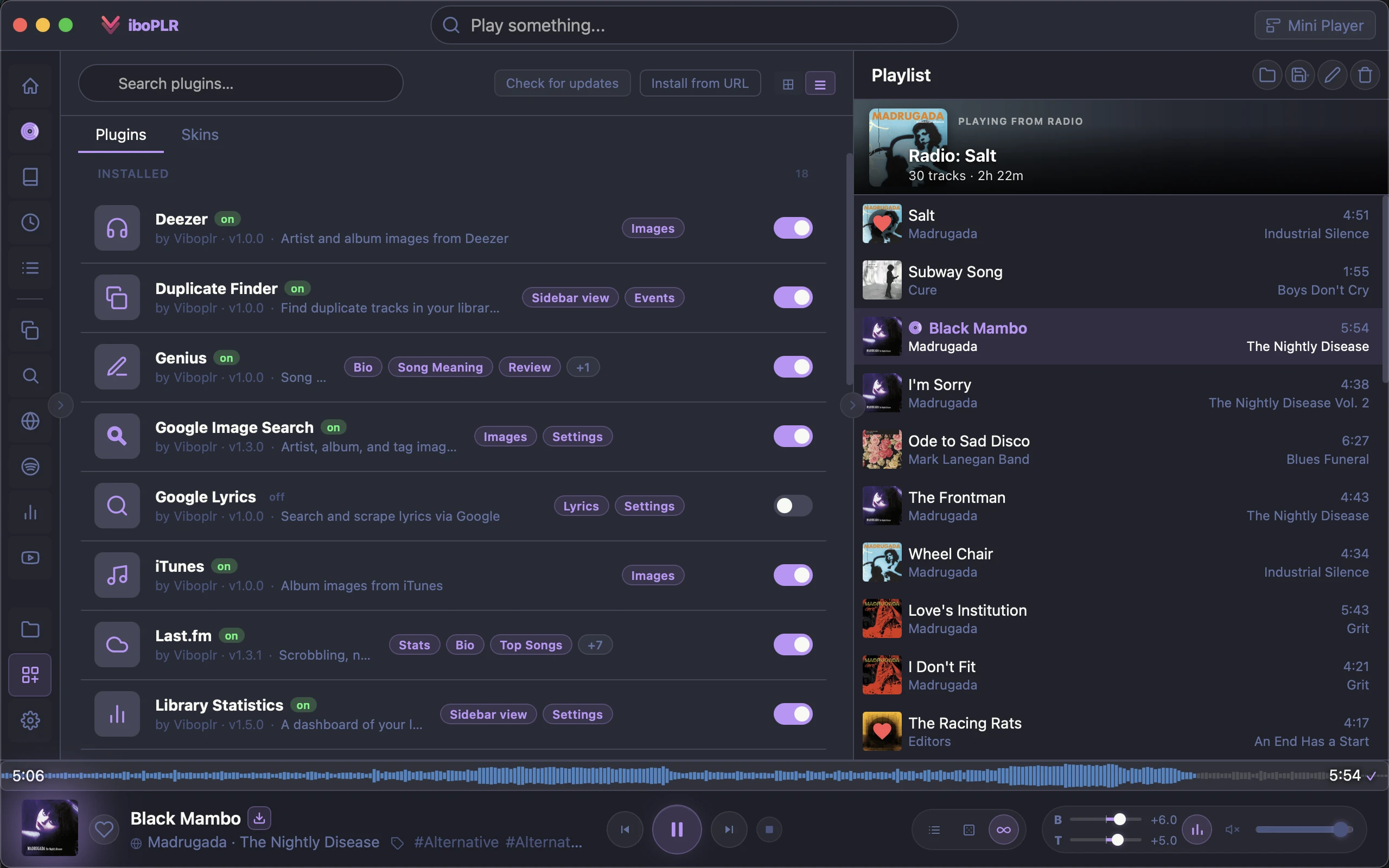This screenshot has width=1389, height=868.
Task: Save the playlist with the disk icon
Action: 1299,75
